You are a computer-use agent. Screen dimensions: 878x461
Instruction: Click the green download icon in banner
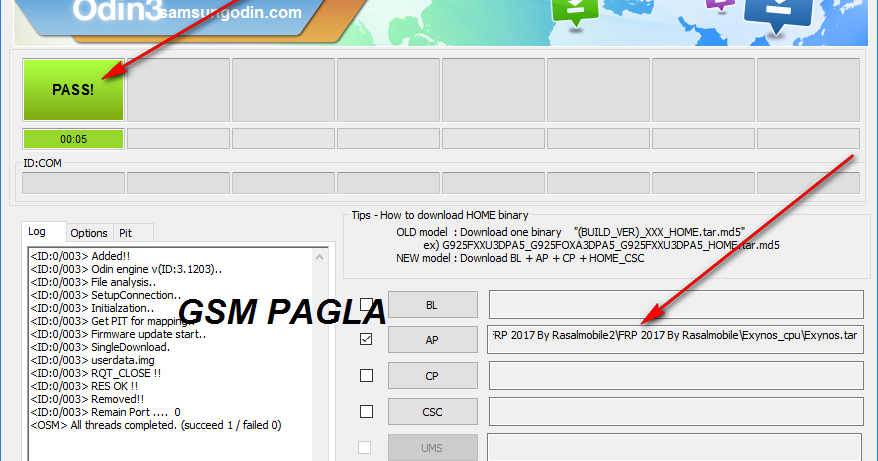575,12
